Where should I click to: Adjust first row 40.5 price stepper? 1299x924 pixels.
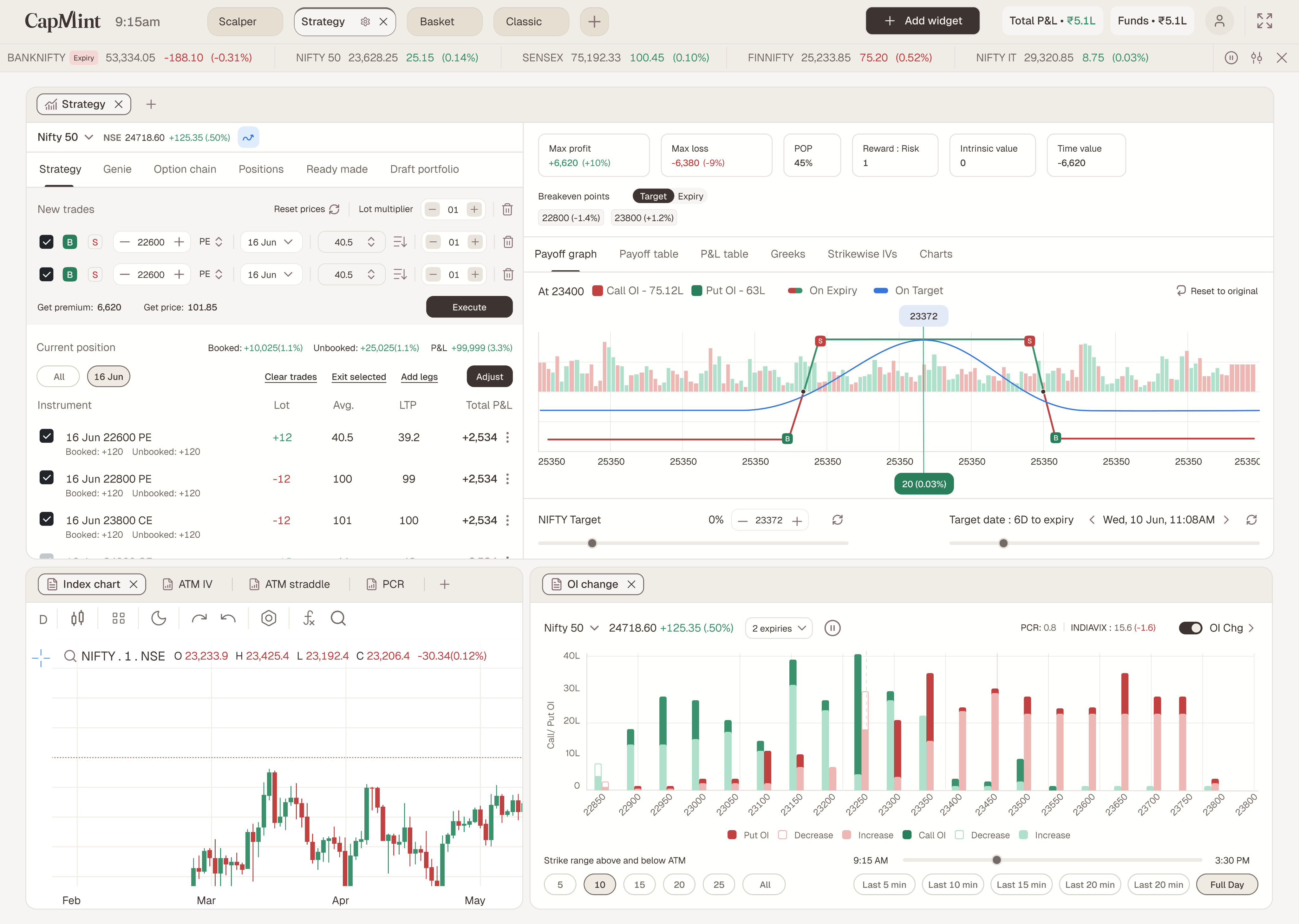pyautogui.click(x=371, y=242)
